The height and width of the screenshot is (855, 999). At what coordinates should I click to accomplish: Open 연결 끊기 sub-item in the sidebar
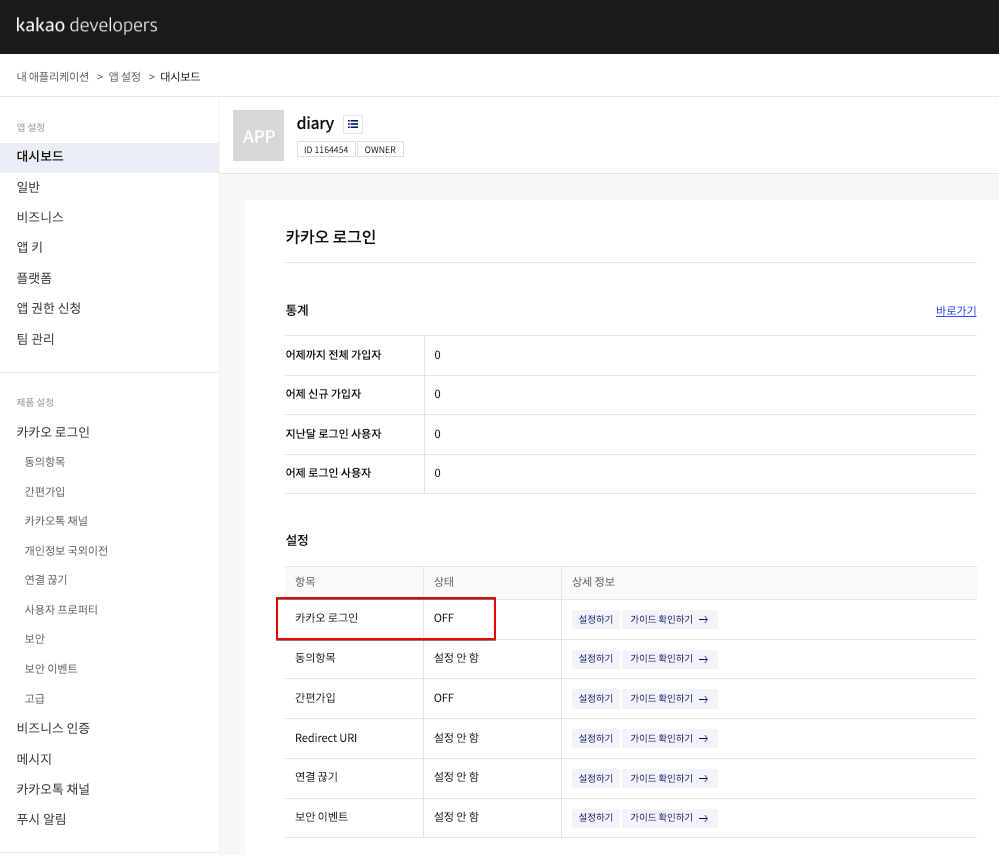[46, 580]
